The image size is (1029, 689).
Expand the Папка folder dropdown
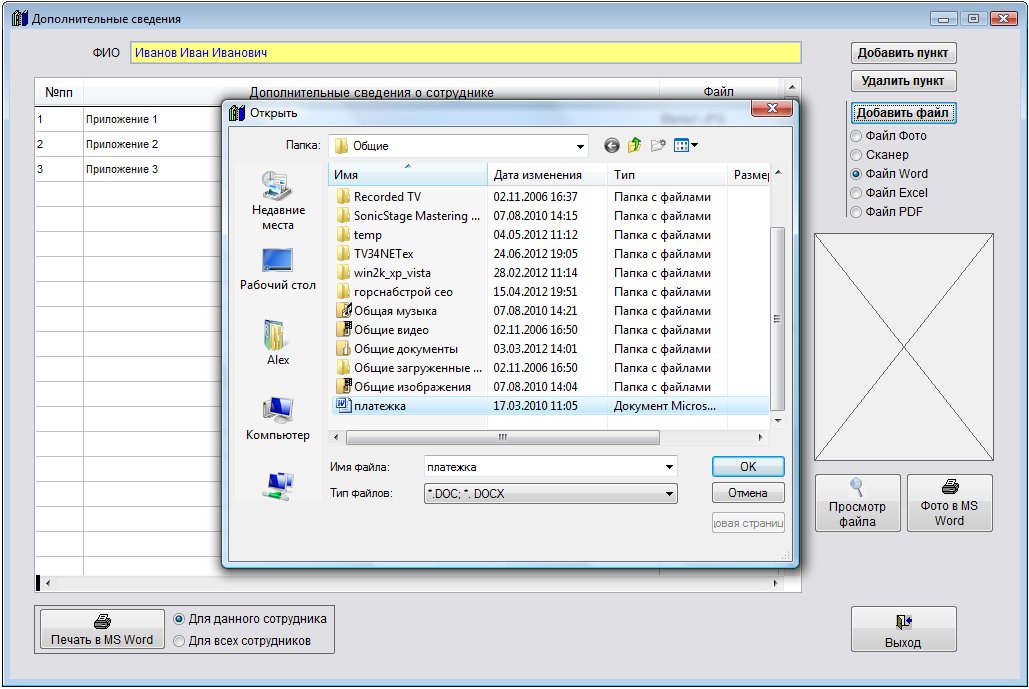point(580,146)
